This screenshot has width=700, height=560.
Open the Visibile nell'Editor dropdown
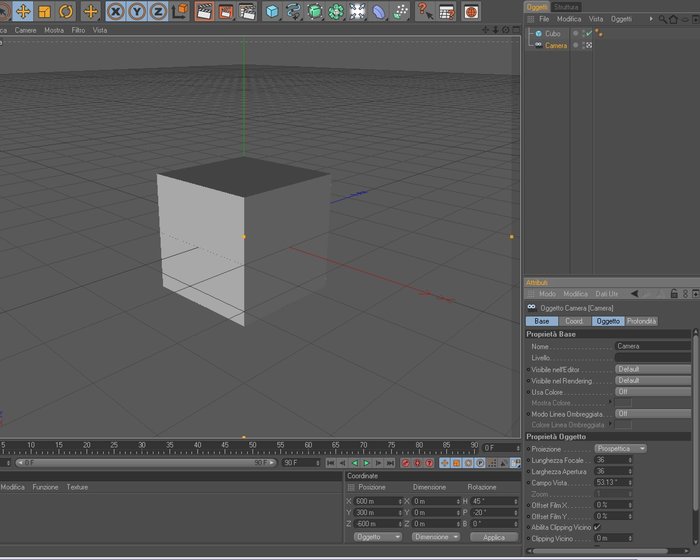pyautogui.click(x=653, y=369)
